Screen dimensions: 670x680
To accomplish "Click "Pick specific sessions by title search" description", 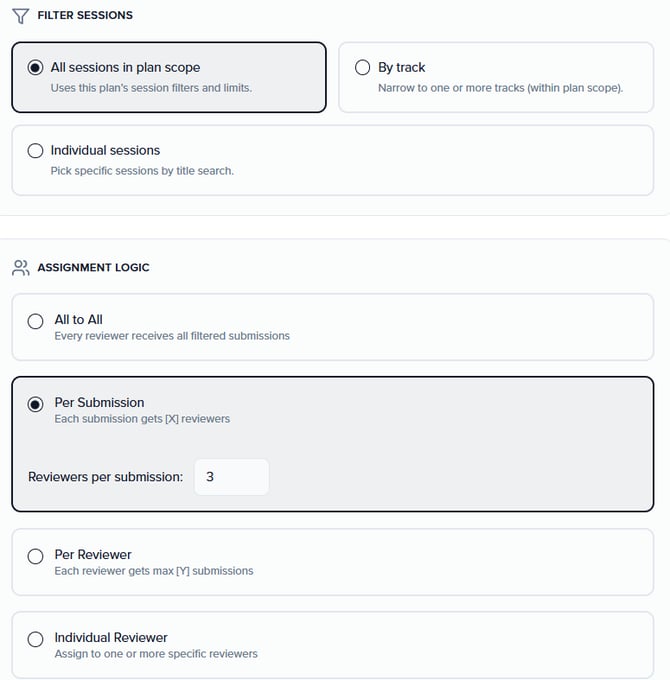I will point(142,171).
